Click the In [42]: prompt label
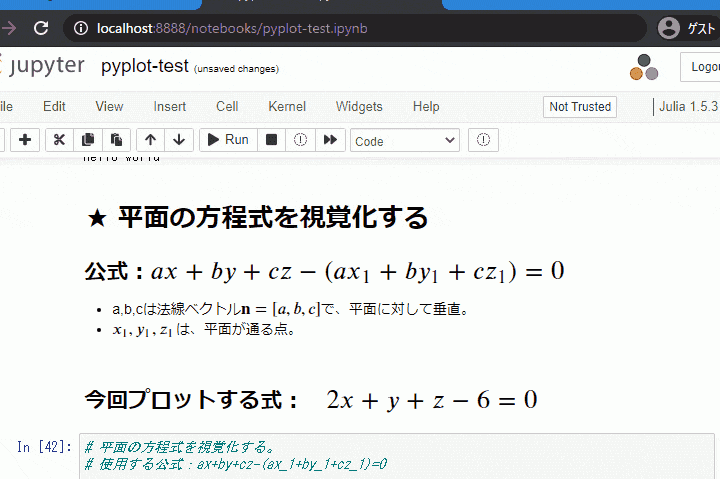This screenshot has width=720, height=479. point(44,447)
